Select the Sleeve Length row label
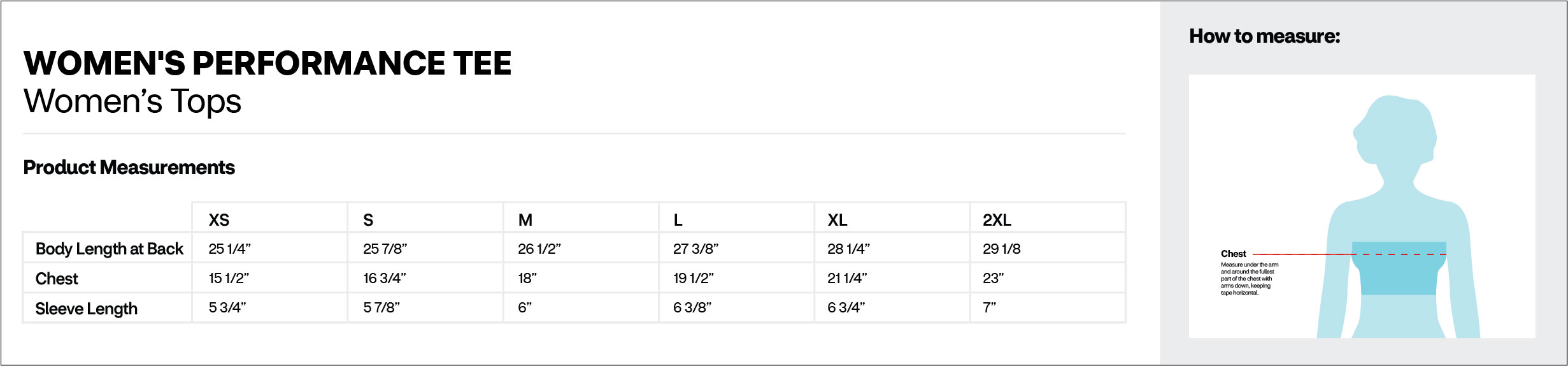Image resolution: width=1568 pixels, height=366 pixels. (x=87, y=309)
